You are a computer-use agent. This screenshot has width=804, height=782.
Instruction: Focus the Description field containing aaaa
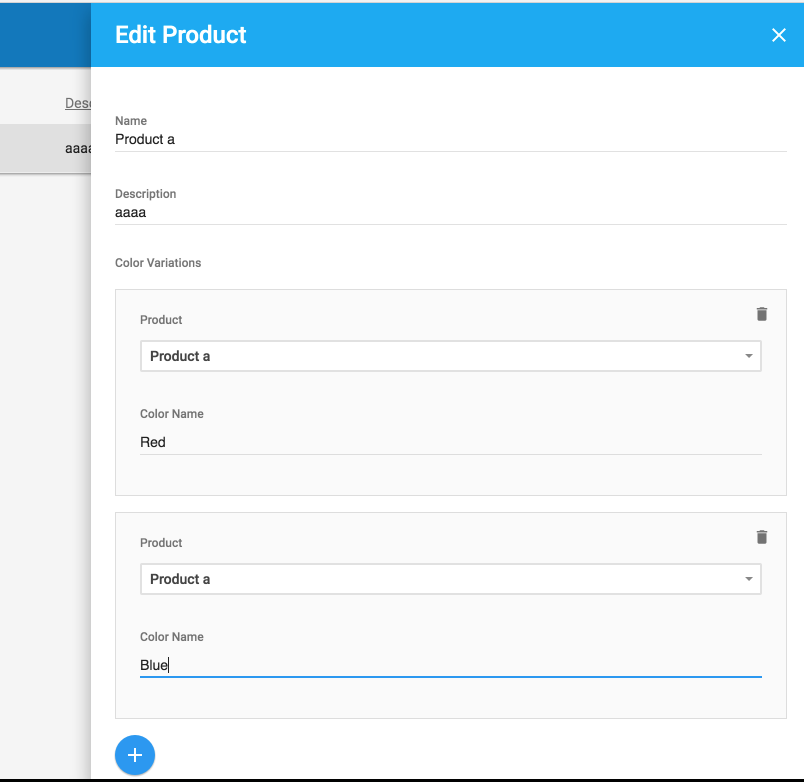[450, 212]
